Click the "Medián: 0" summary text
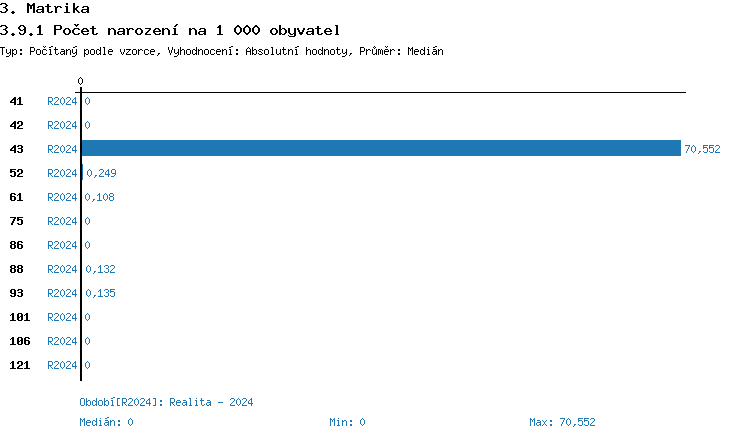This screenshot has height=440, width=750. point(106,422)
